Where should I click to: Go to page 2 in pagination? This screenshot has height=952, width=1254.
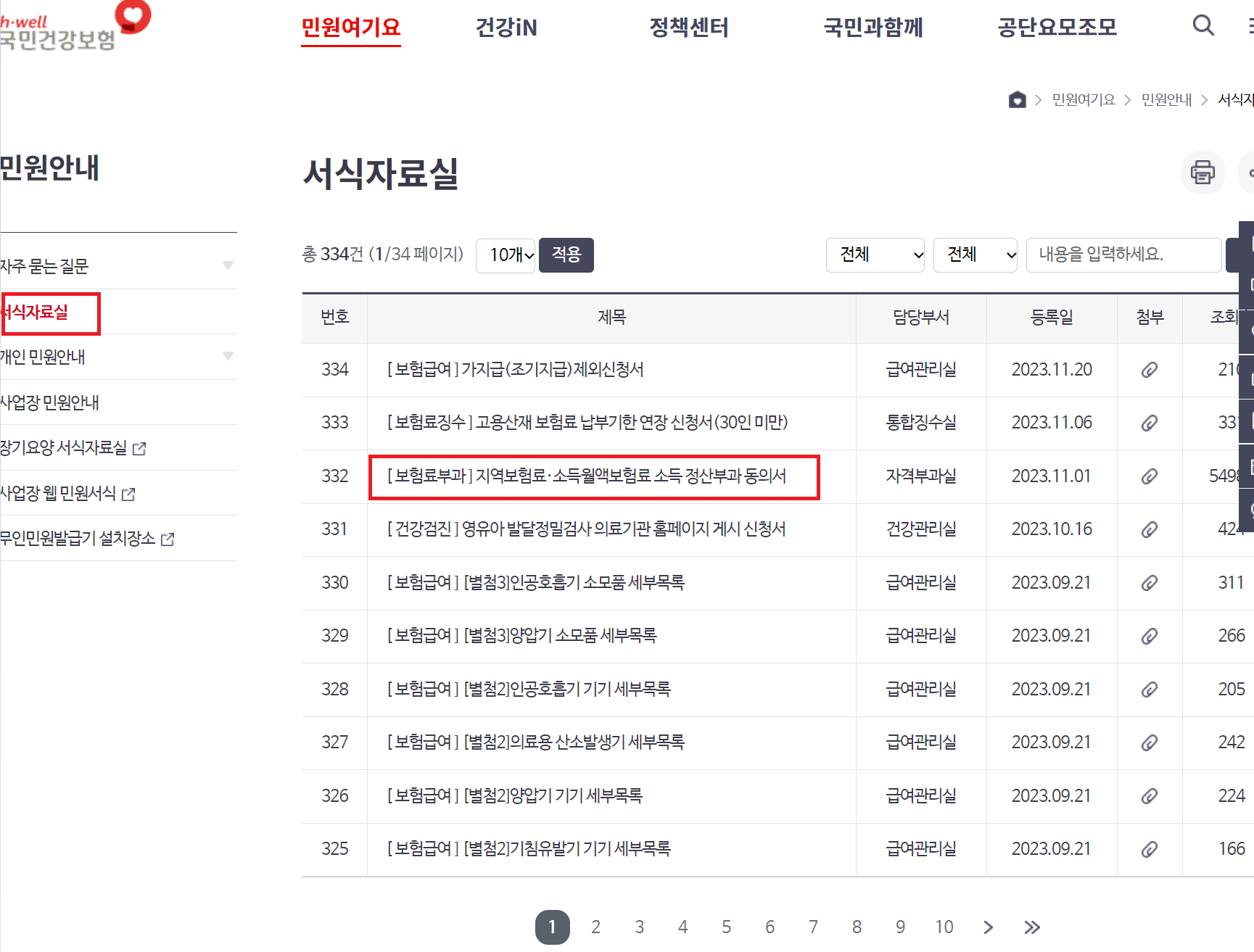pyautogui.click(x=596, y=927)
